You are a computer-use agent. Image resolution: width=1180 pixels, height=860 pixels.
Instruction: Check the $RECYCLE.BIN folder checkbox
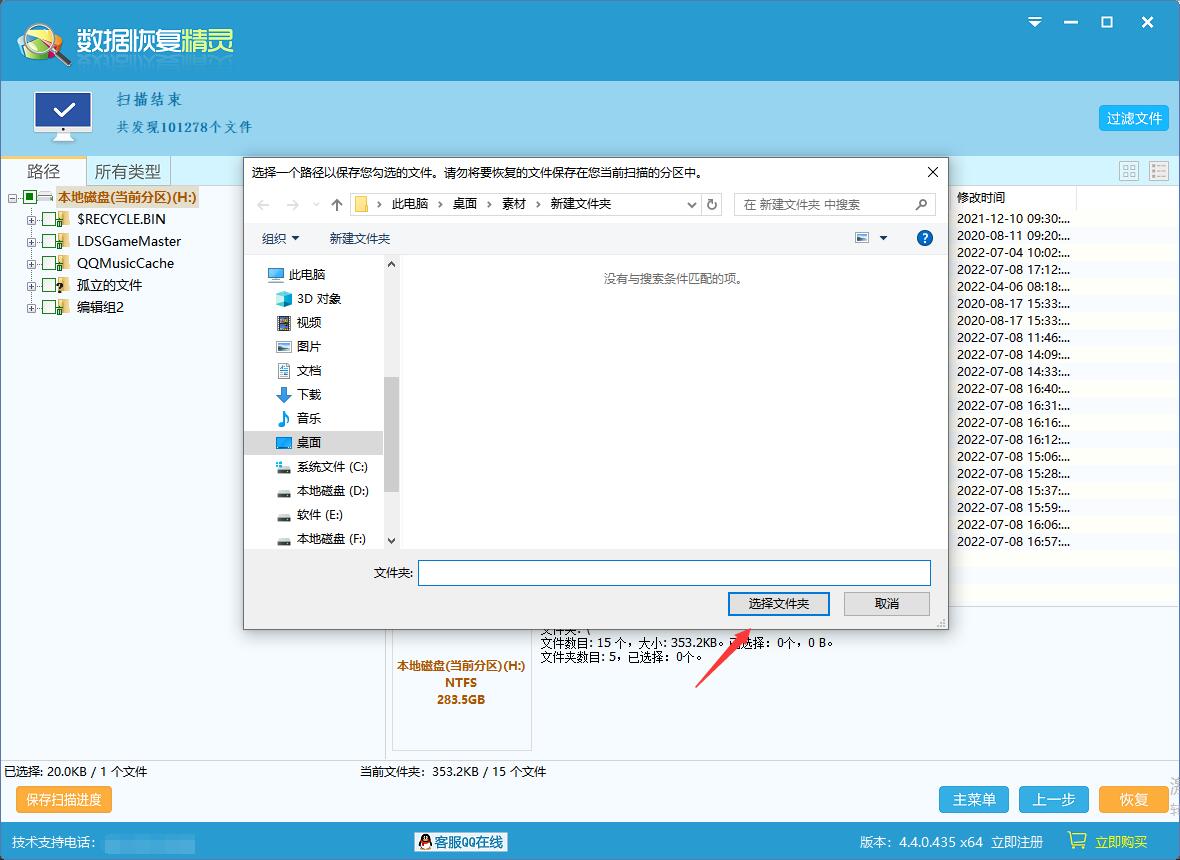coord(49,219)
